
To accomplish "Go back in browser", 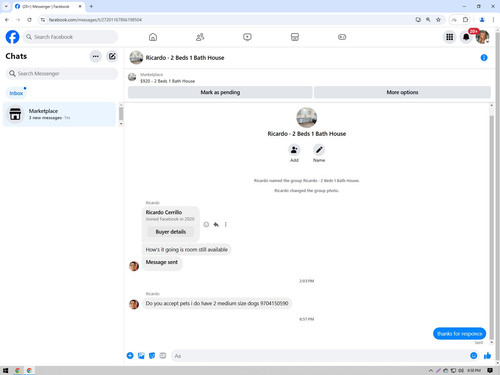I will (x=7, y=20).
